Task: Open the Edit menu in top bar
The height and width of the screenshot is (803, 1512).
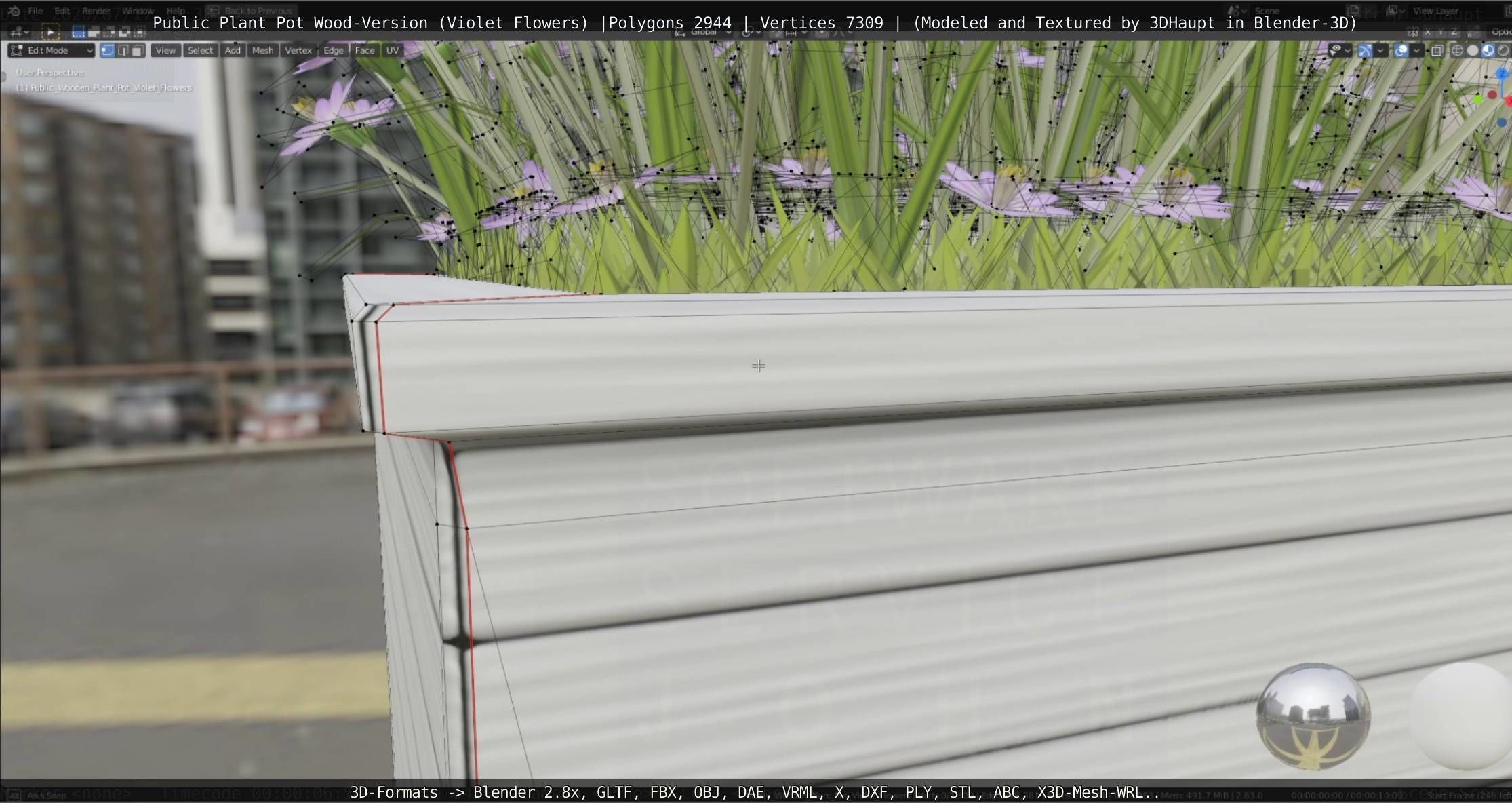Action: tap(62, 11)
